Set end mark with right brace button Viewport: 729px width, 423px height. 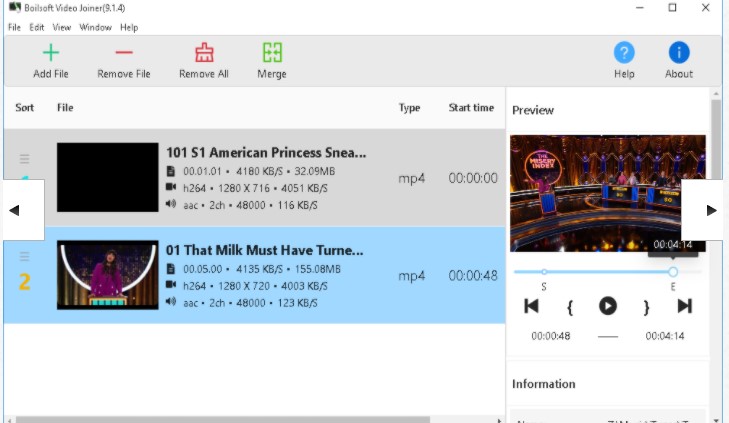[x=646, y=306]
